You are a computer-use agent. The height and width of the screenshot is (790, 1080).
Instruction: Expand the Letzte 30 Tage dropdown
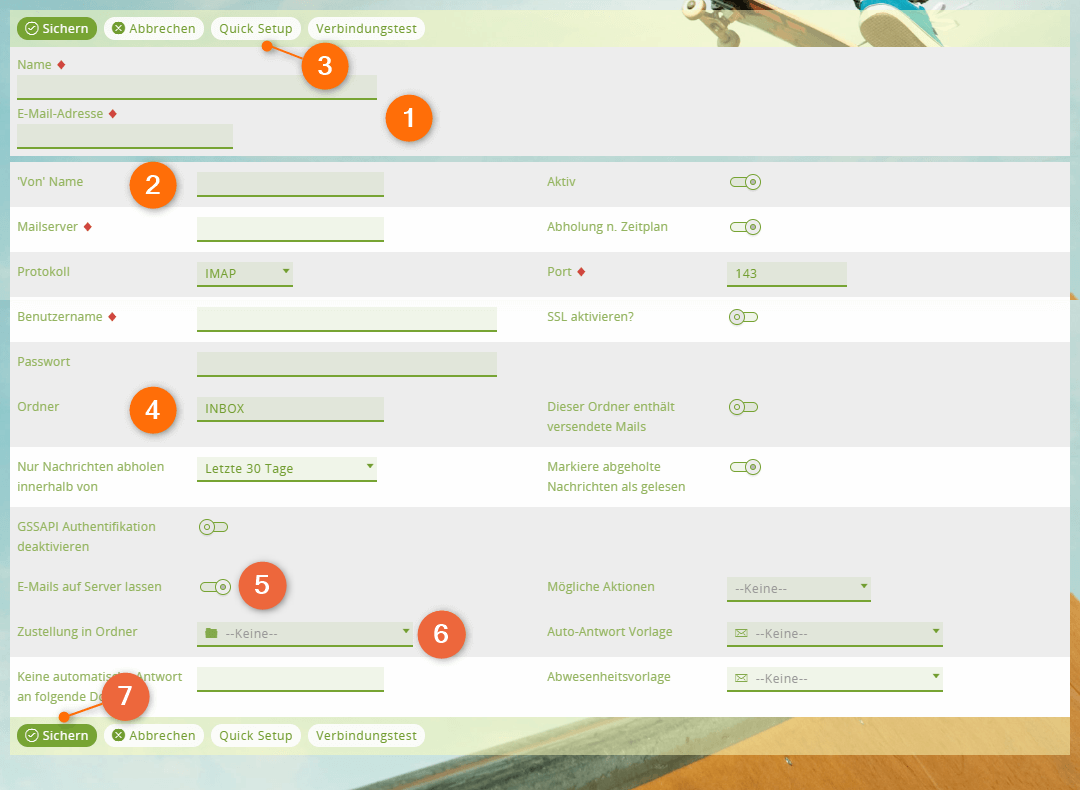pyautogui.click(x=286, y=468)
